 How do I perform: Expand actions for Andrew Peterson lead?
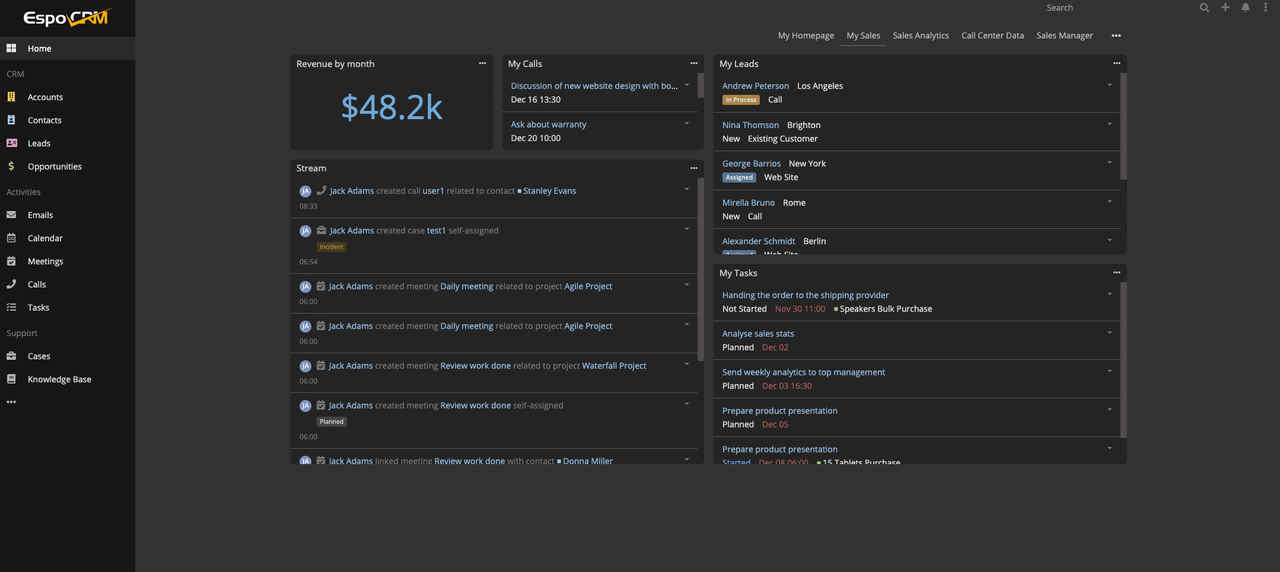(x=1109, y=85)
